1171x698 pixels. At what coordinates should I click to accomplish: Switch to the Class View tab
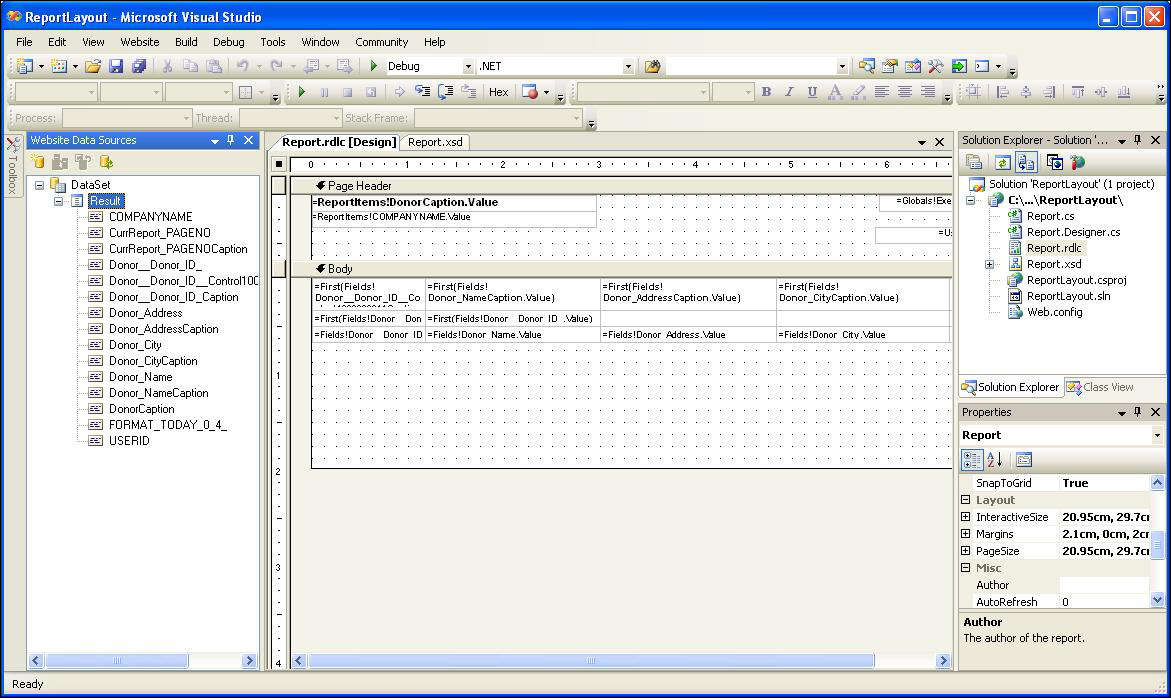[1100, 387]
